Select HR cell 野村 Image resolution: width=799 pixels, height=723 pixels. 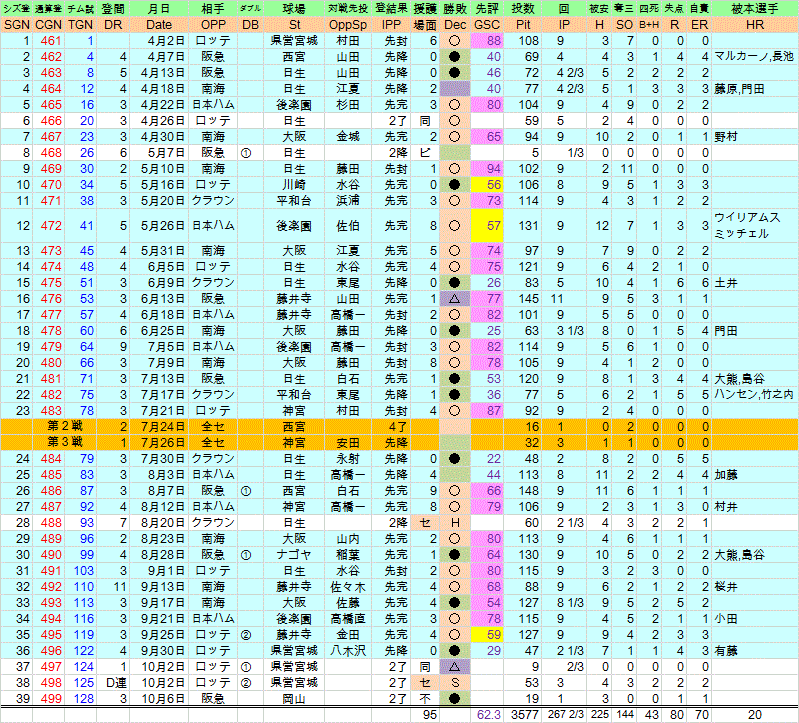[x=726, y=137]
